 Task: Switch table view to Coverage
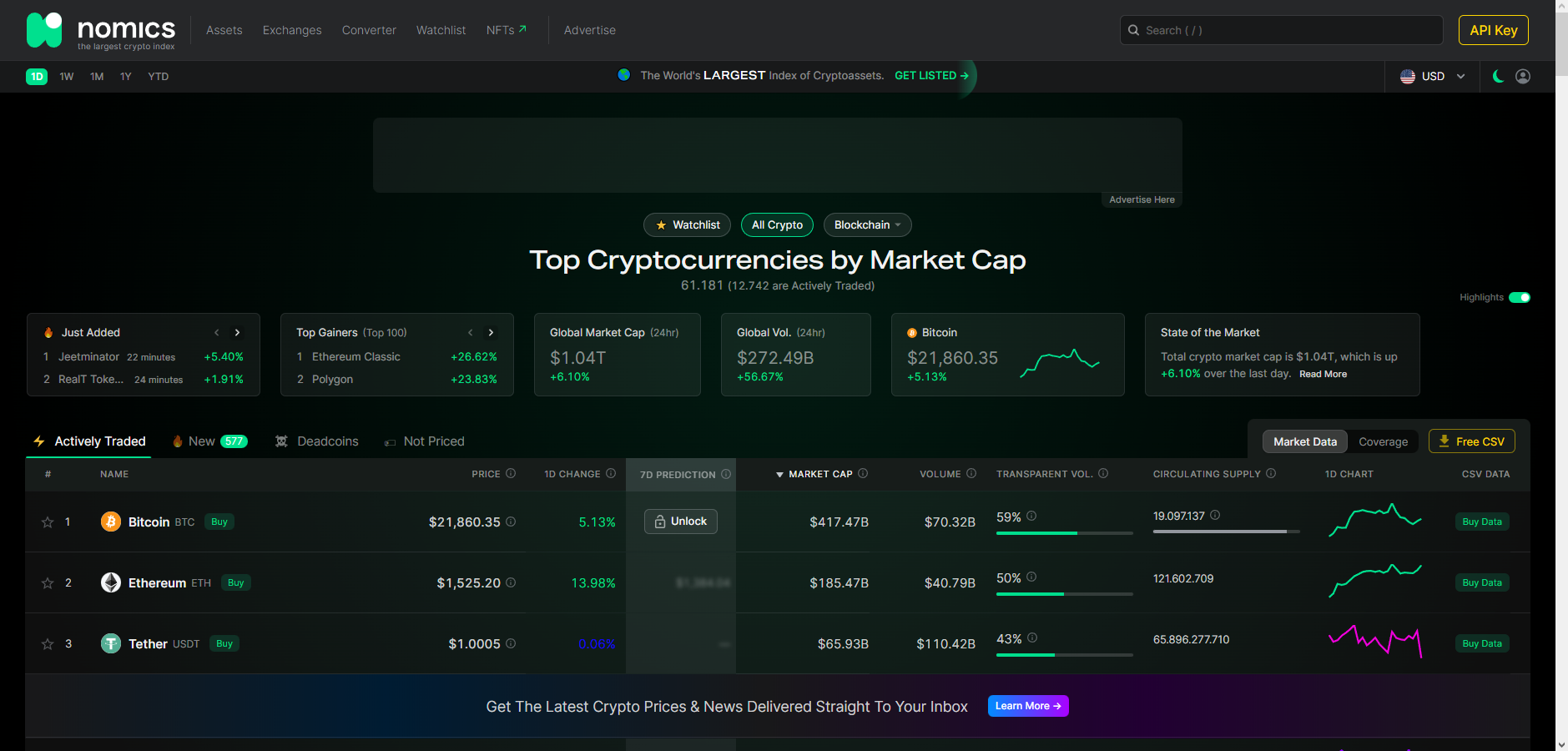1383,441
